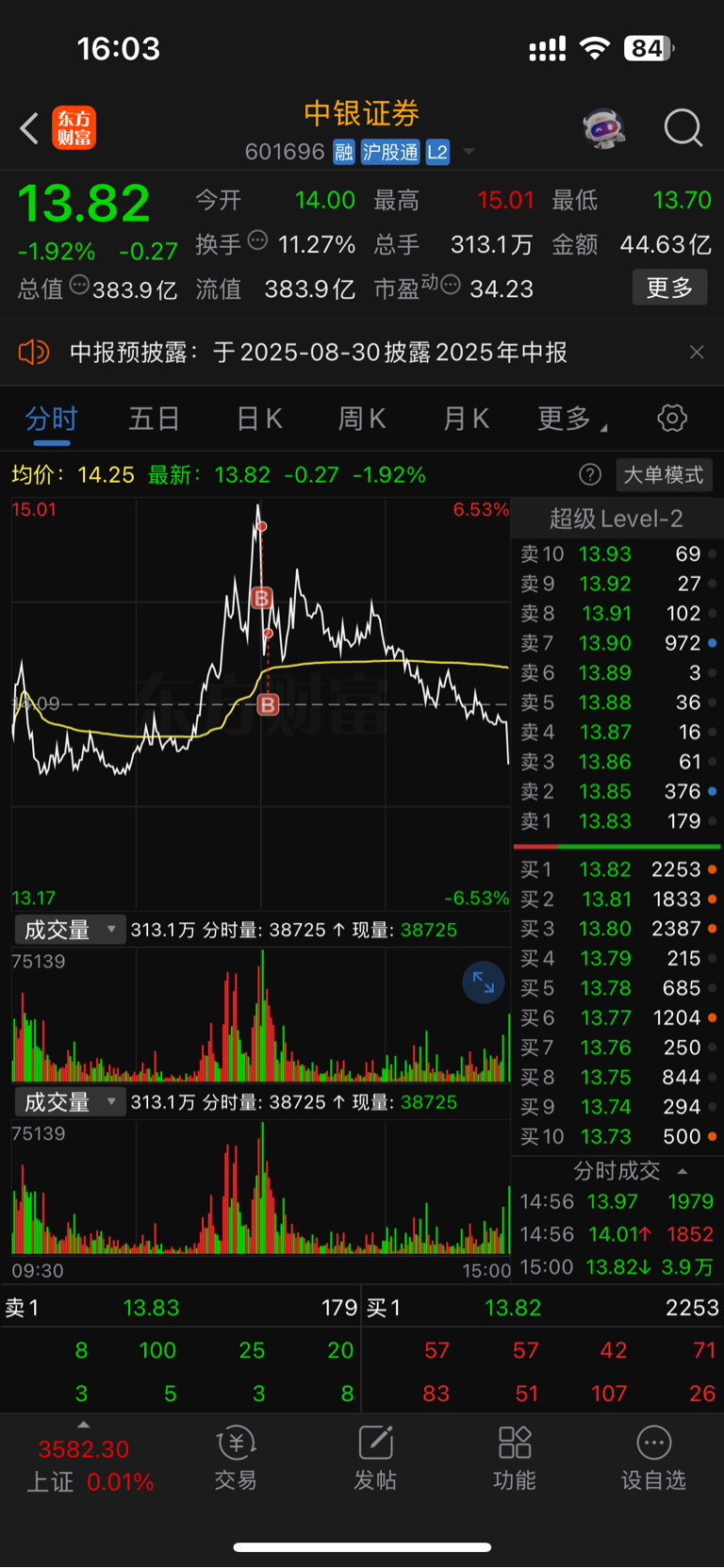This screenshot has width=724, height=1568.
Task: Select 买10 13.73 order row
Action: click(617, 1136)
